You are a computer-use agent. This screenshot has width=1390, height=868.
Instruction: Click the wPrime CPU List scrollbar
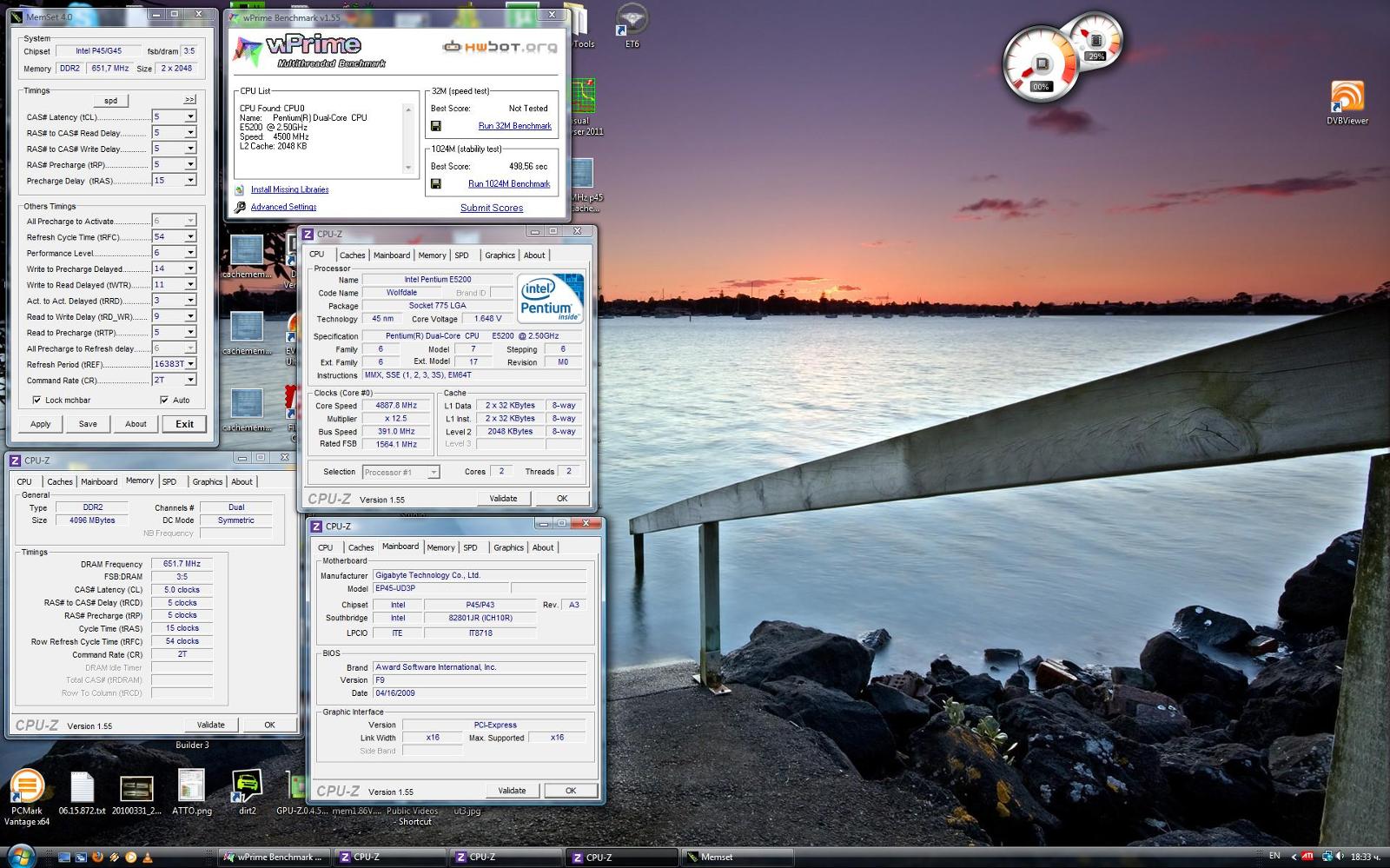(x=408, y=138)
